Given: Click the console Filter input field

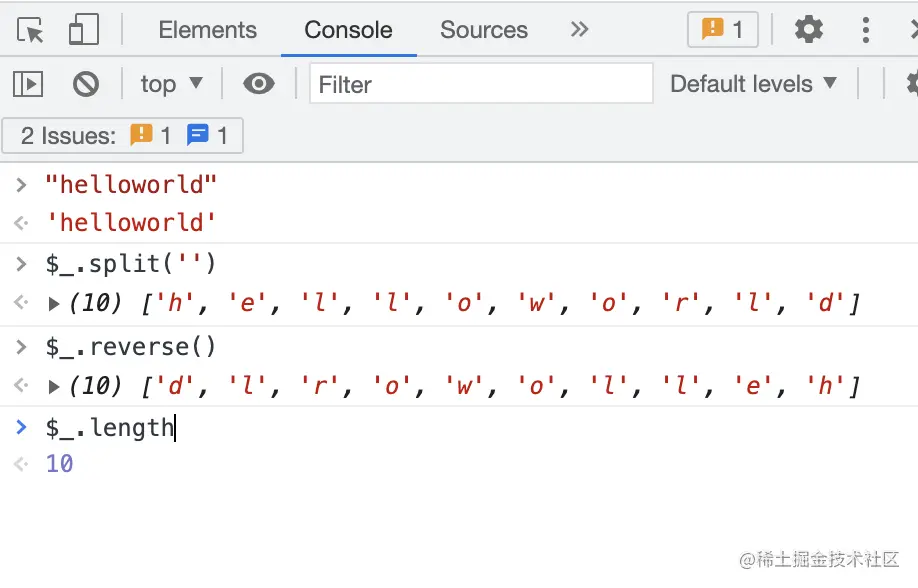Looking at the screenshot, I should (x=480, y=84).
